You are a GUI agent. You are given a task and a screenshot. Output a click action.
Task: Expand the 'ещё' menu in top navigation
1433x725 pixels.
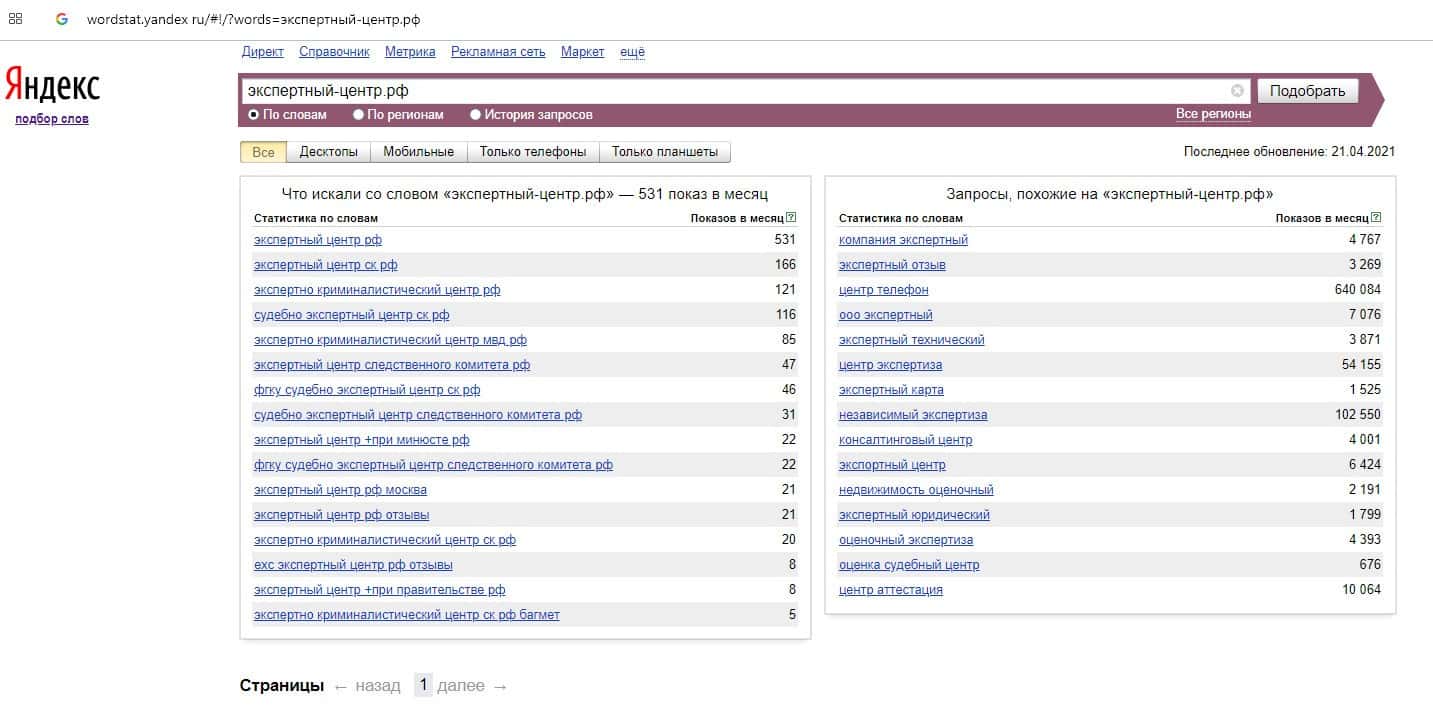pyautogui.click(x=632, y=52)
